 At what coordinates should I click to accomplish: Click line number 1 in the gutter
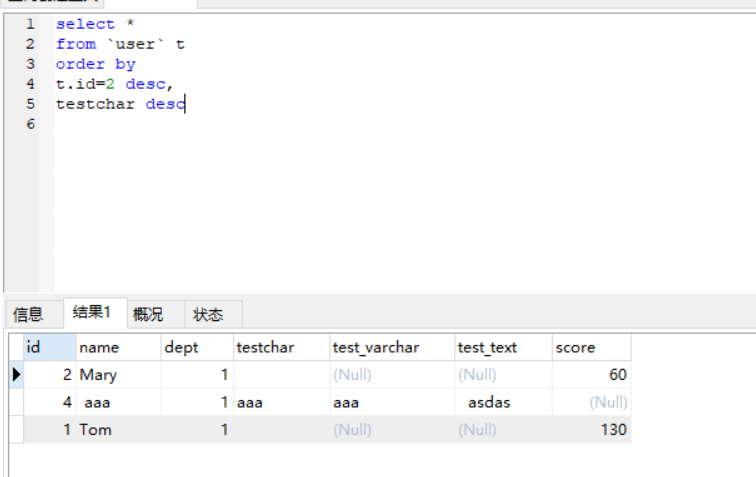[x=31, y=24]
